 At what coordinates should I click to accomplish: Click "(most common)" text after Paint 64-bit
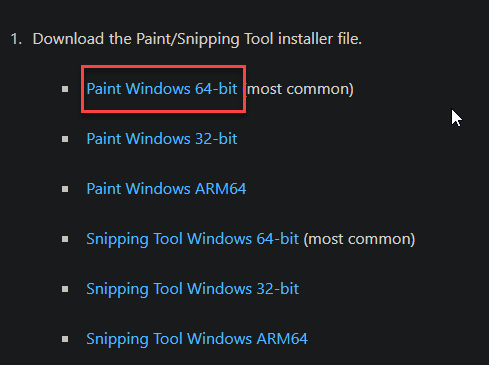299,89
